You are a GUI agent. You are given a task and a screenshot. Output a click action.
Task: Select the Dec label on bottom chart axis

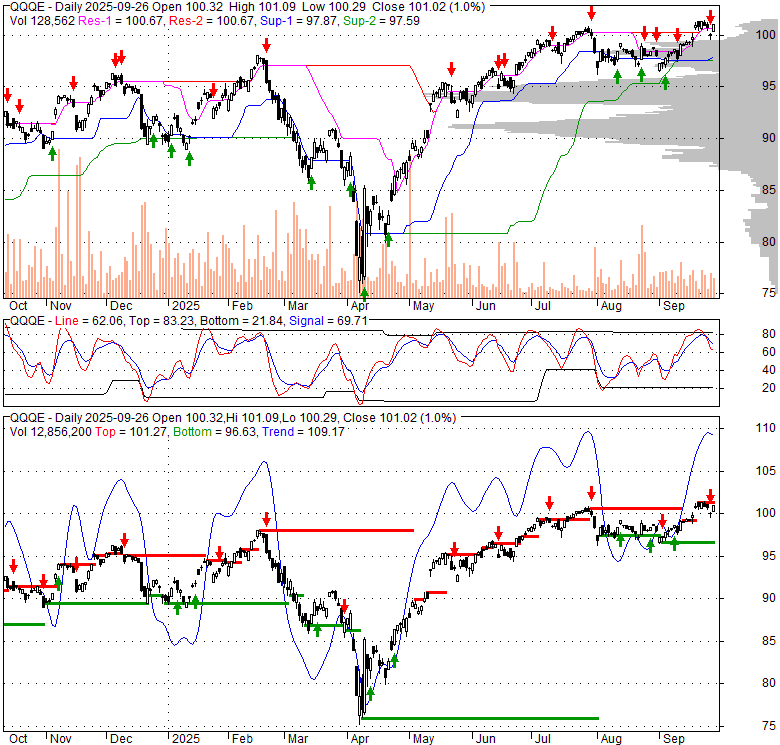tap(121, 739)
